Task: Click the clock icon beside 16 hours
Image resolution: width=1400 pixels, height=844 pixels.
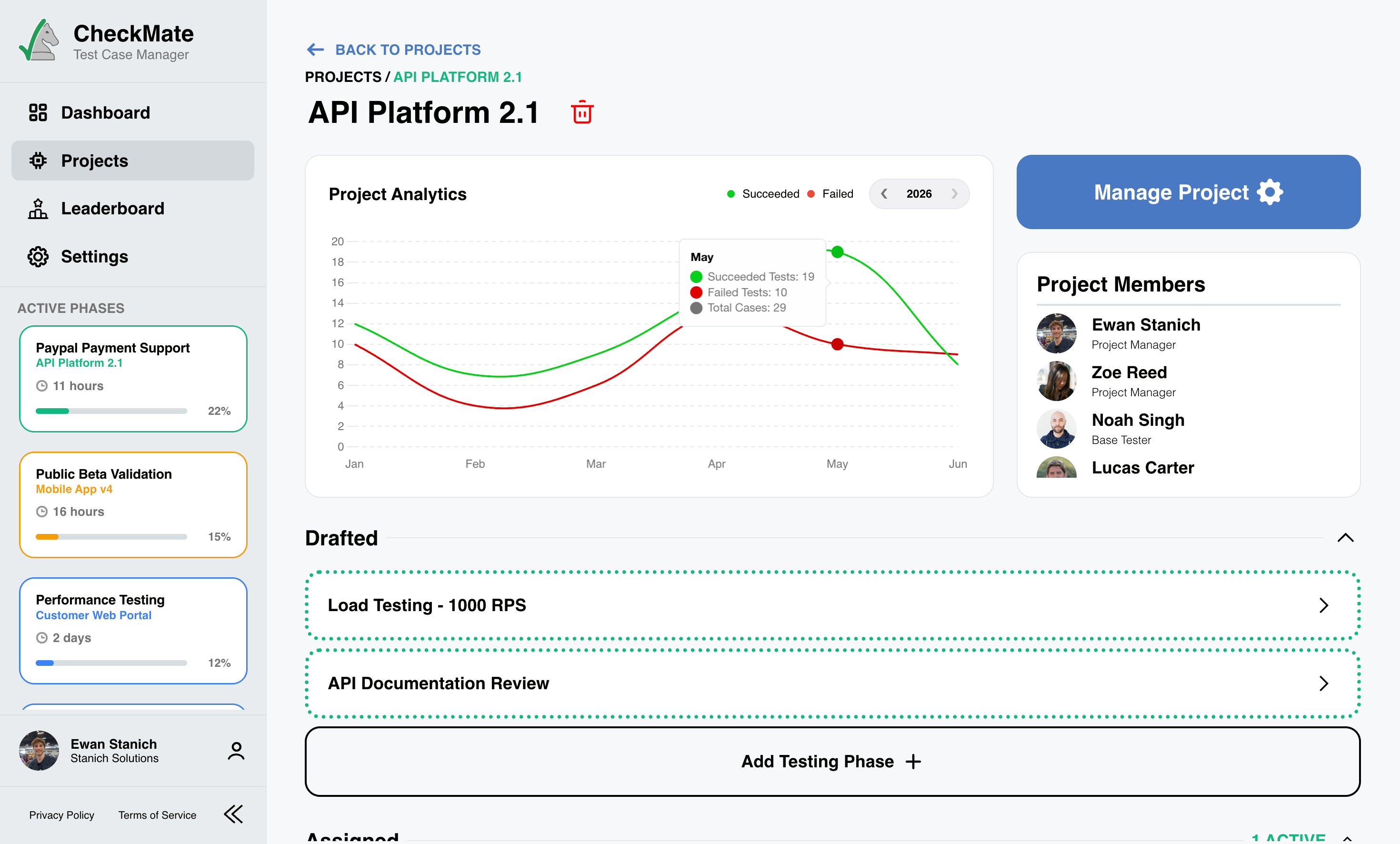Action: (42, 512)
